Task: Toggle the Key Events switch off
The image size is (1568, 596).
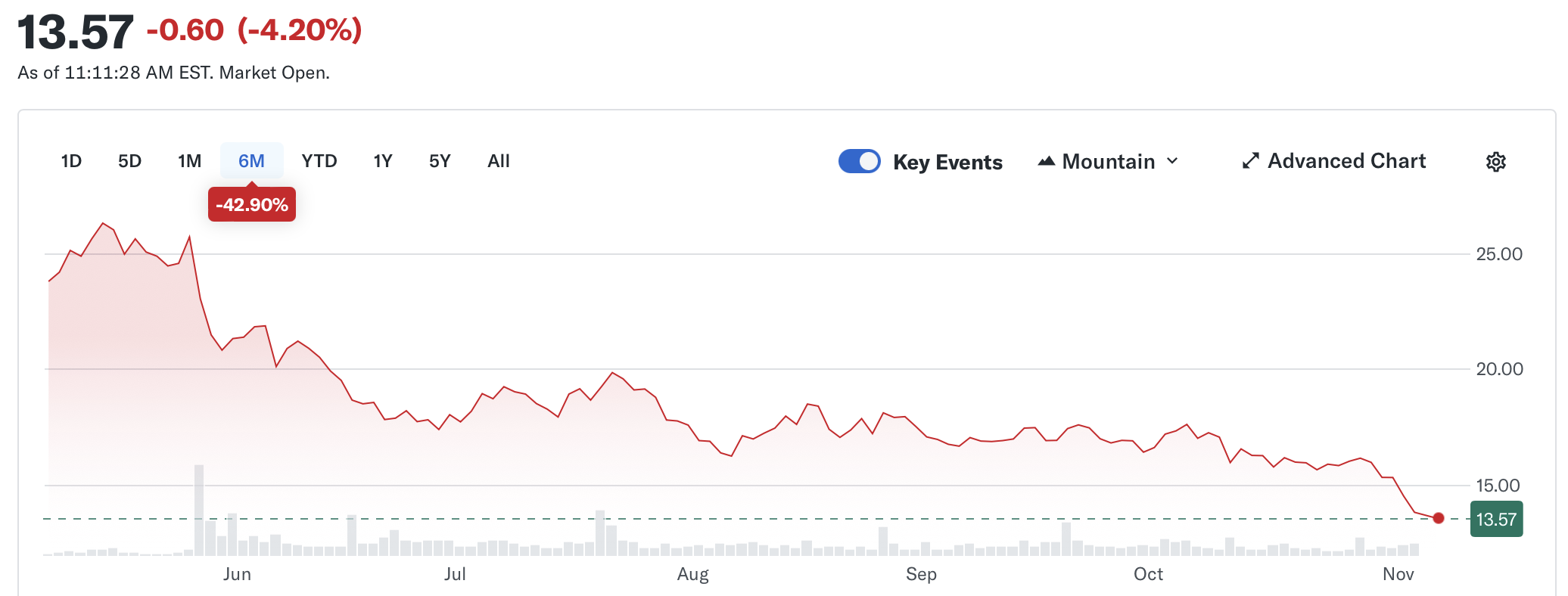Action: click(859, 161)
